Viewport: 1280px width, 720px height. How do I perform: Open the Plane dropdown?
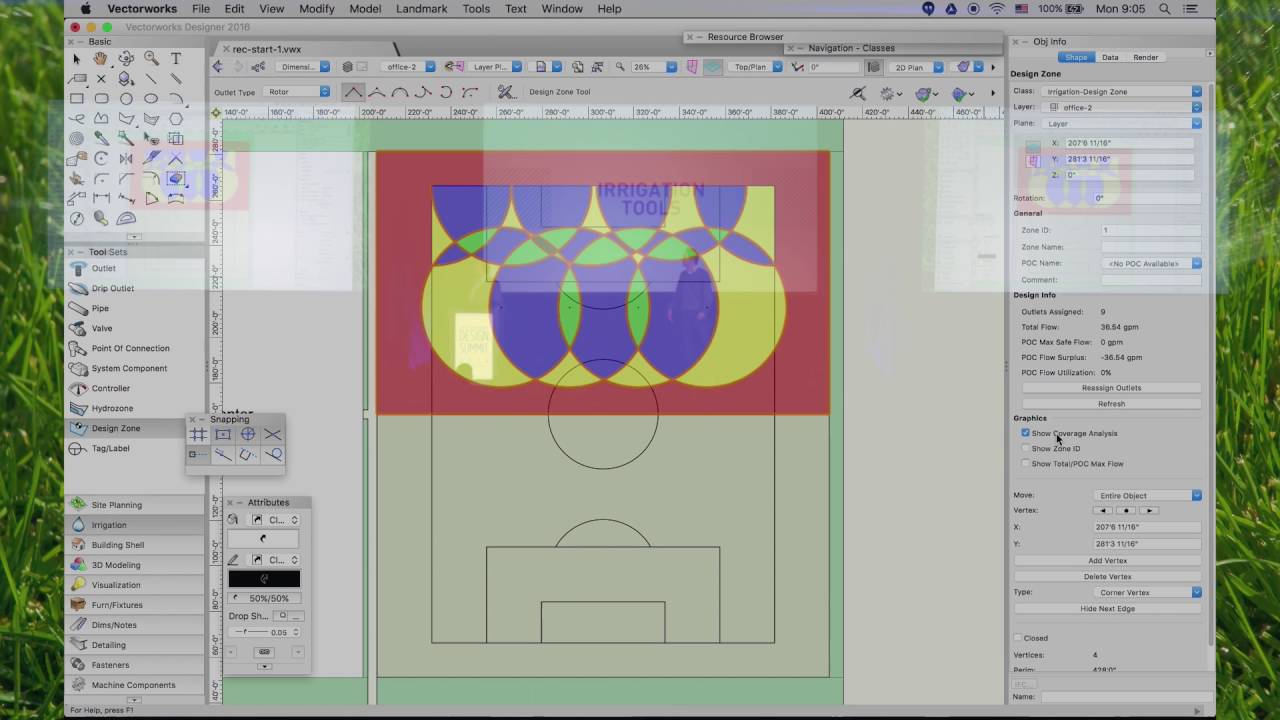[x=1121, y=123]
